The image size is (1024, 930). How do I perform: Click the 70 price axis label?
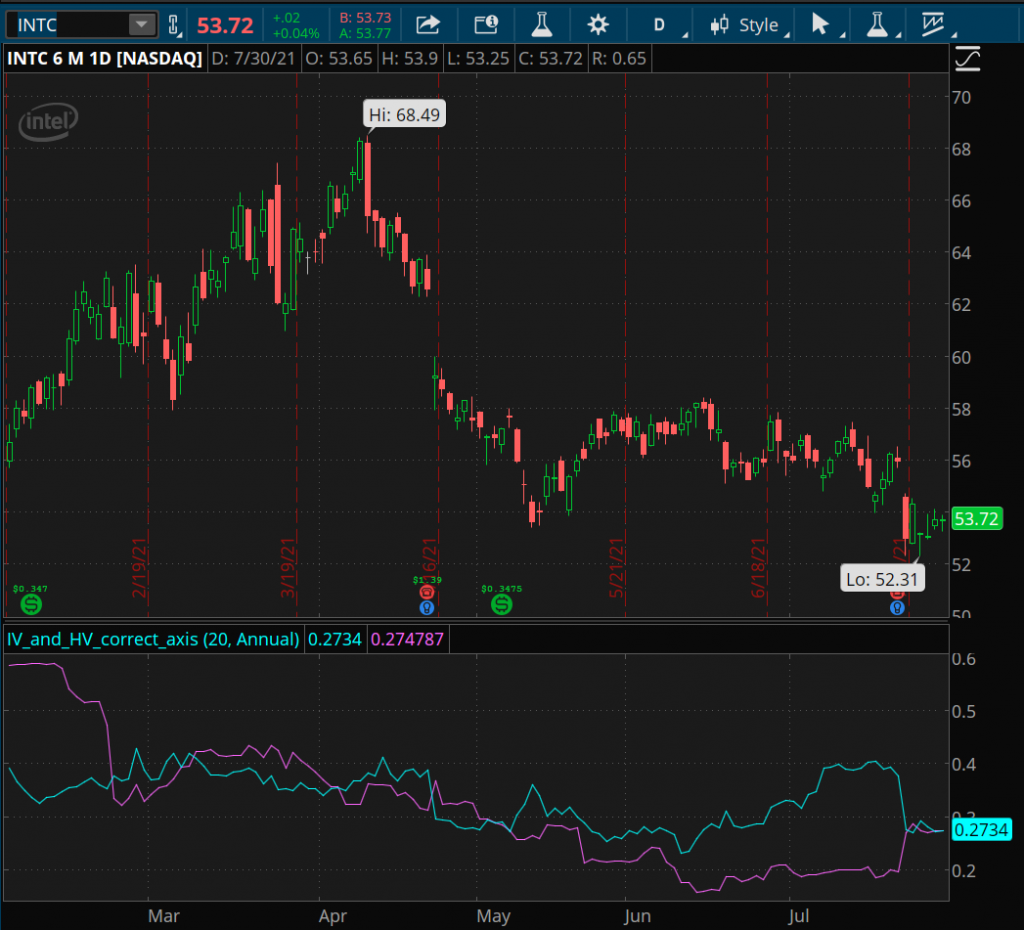(x=961, y=97)
